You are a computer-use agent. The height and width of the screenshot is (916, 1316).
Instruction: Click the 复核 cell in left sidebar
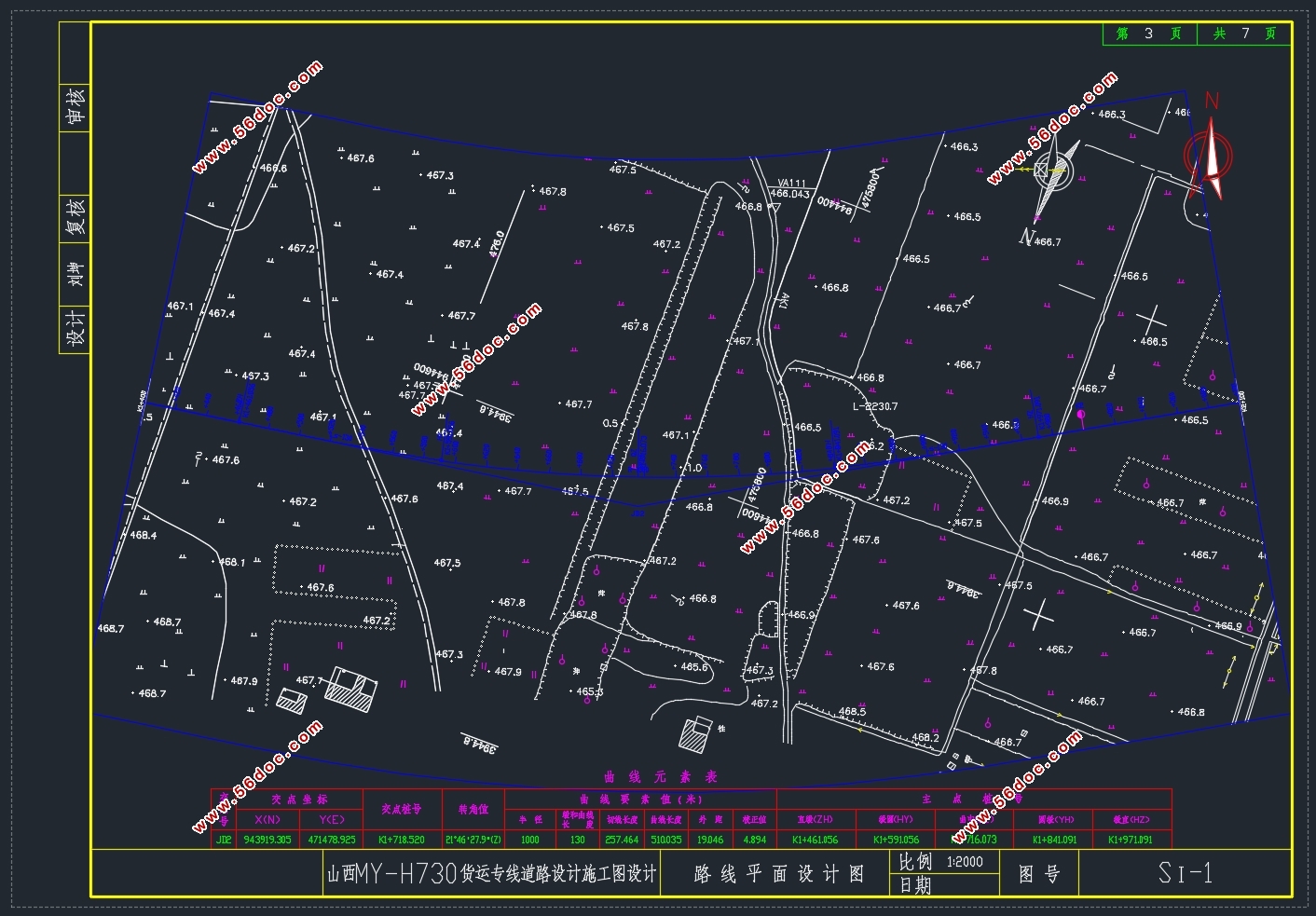(75, 215)
